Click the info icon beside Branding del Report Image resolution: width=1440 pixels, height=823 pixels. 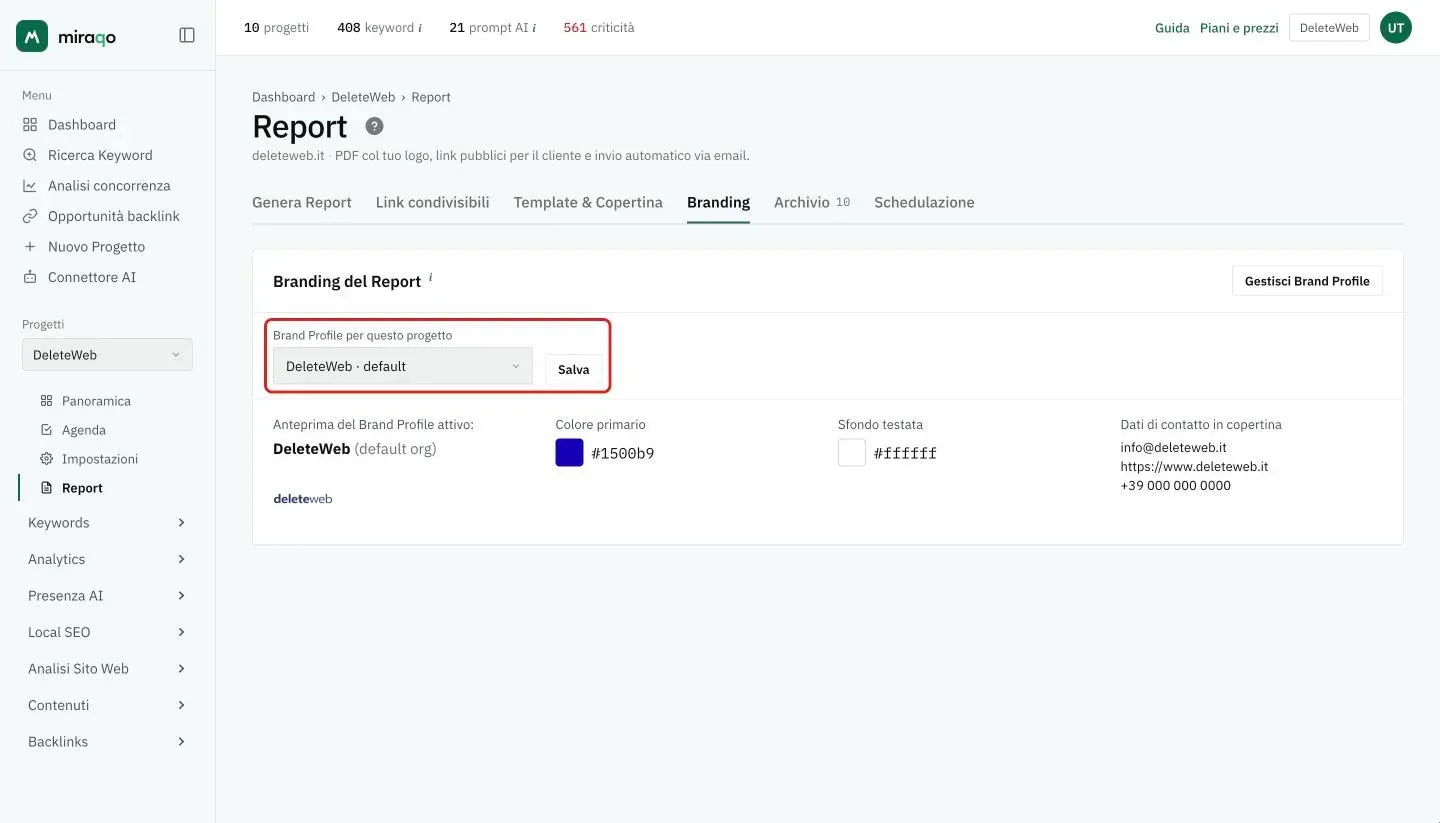pos(431,277)
